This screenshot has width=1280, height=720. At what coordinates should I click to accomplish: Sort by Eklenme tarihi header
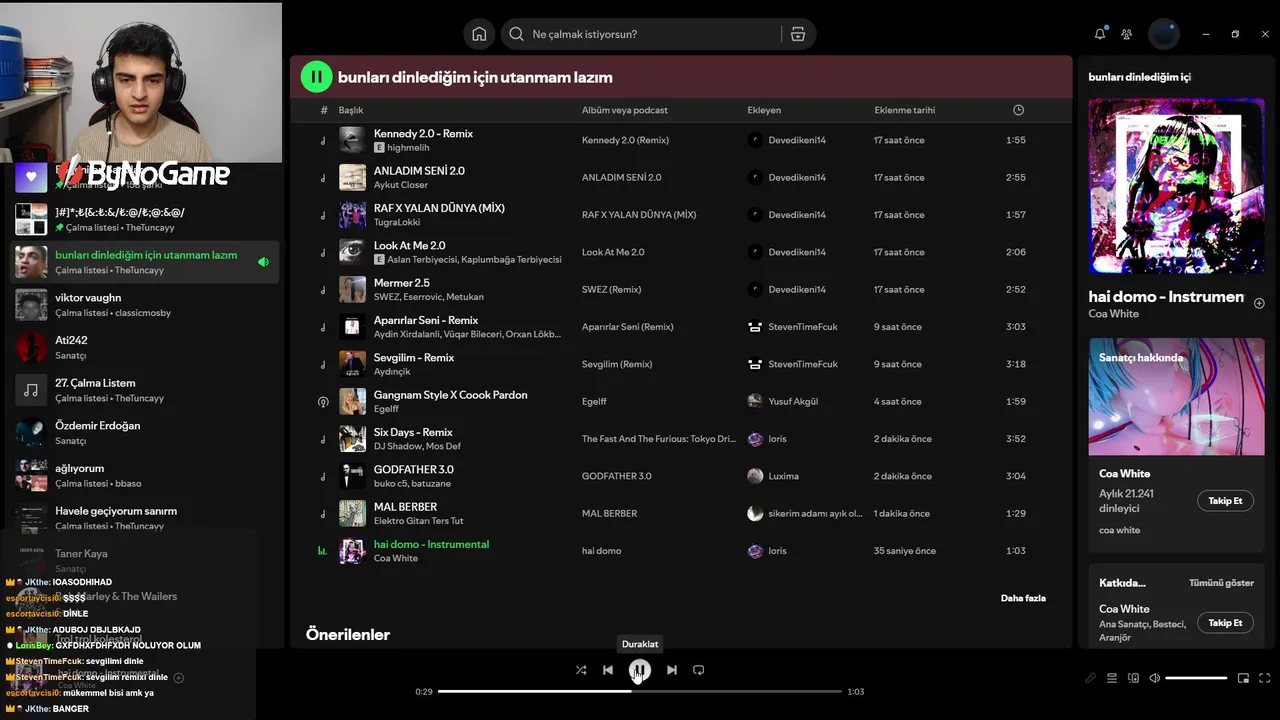pyautogui.click(x=905, y=110)
